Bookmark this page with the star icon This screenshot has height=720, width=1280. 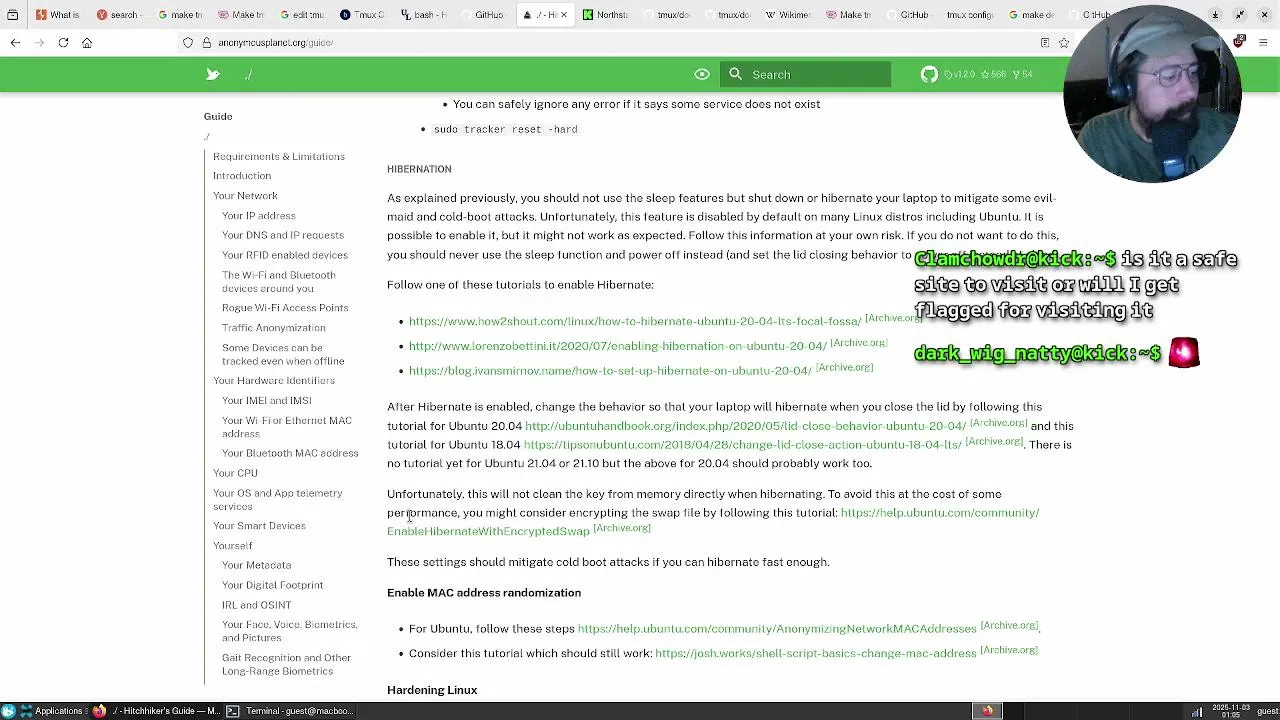pyautogui.click(x=1064, y=43)
